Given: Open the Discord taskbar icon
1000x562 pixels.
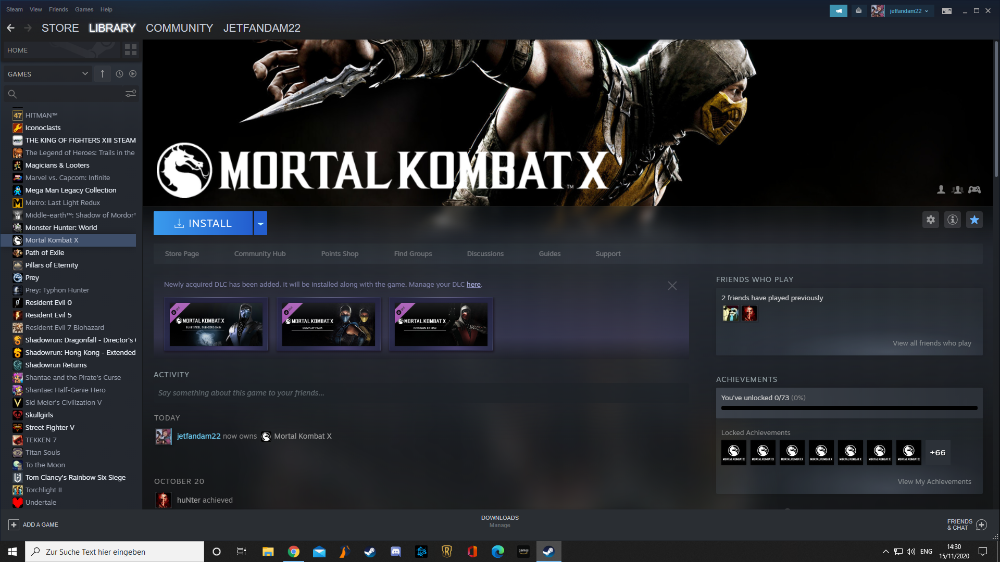Looking at the screenshot, I should pyautogui.click(x=395, y=552).
